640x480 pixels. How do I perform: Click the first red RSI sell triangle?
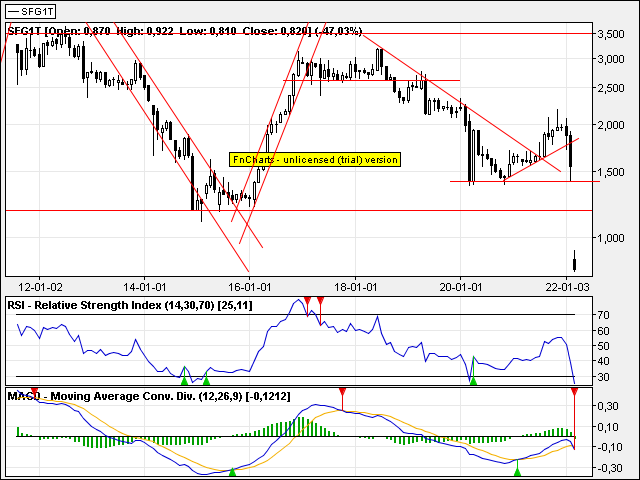(307, 301)
